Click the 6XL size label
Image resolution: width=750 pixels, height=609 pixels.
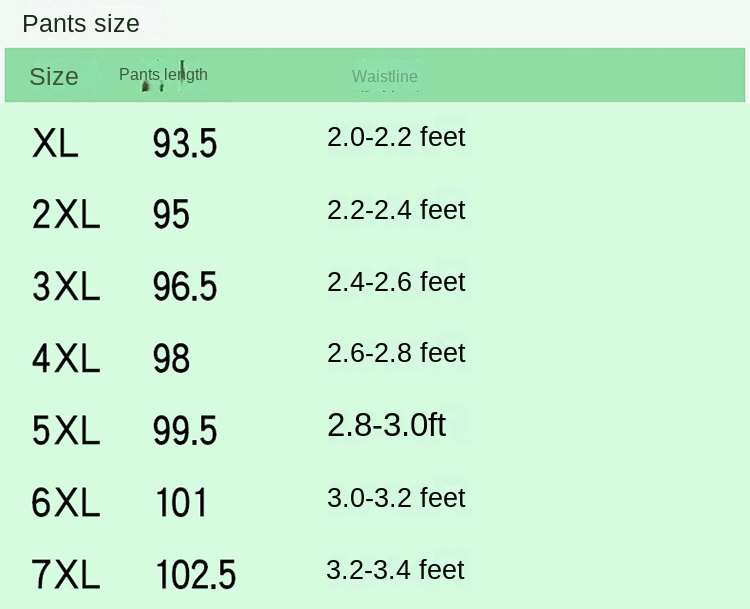click(x=66, y=503)
